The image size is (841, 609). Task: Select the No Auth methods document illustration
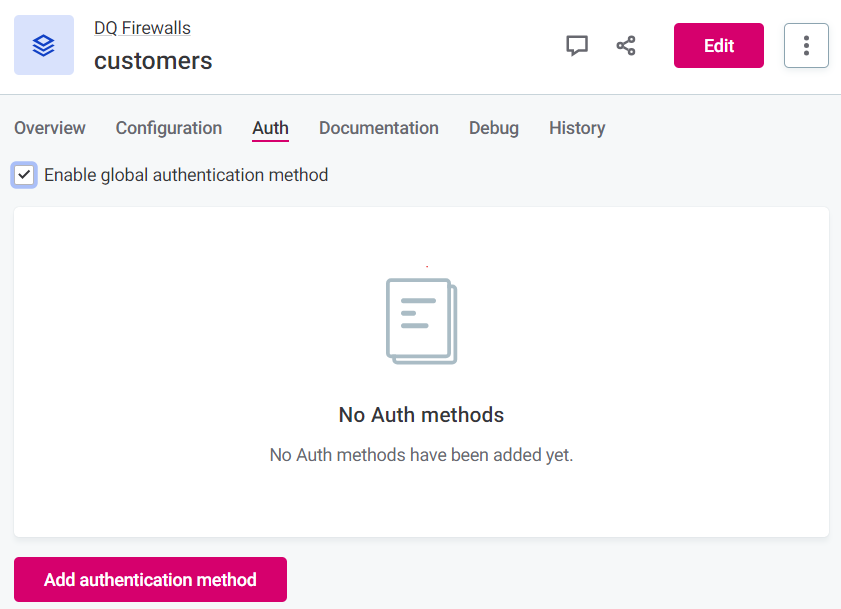point(420,320)
